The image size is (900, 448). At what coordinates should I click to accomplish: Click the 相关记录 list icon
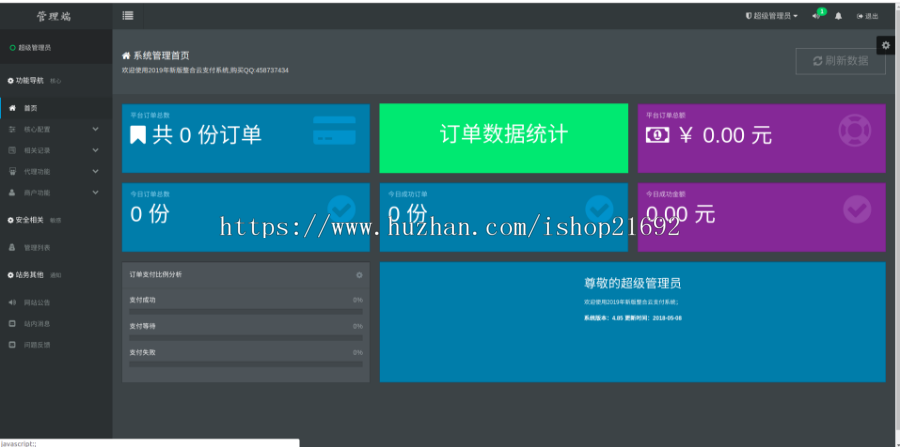point(13,150)
